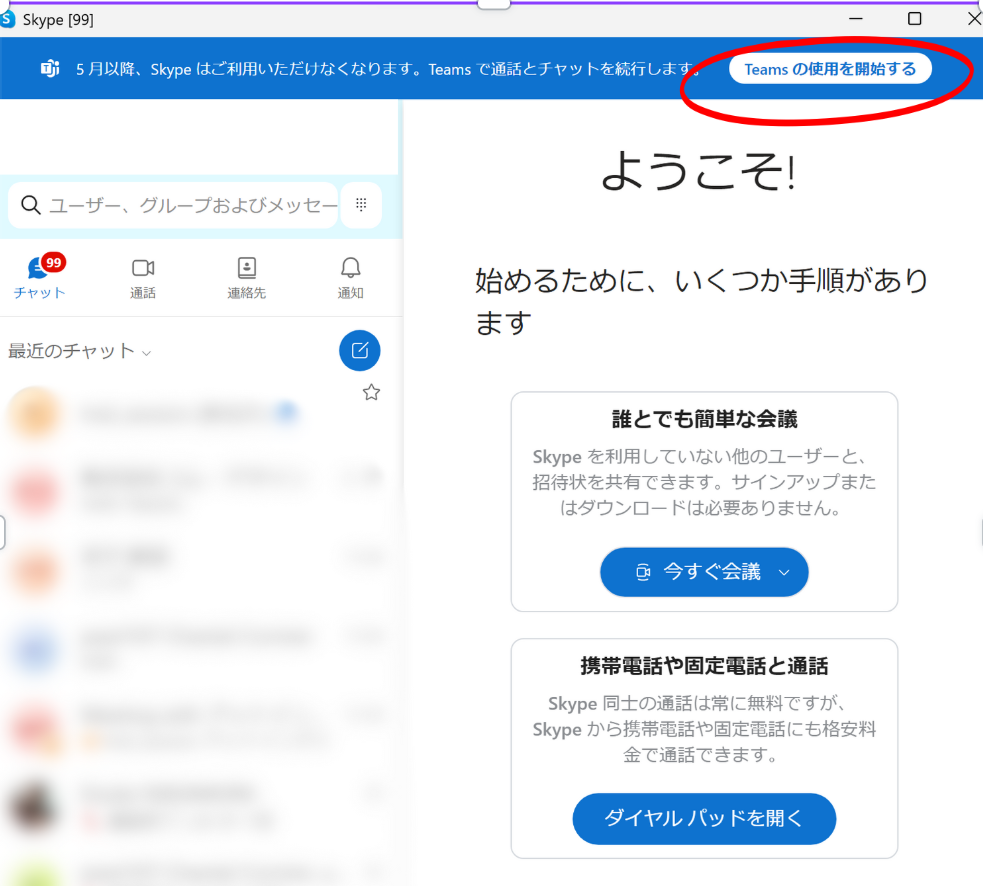Expand the 今すぐ会議 dropdown chevron

pyautogui.click(x=784, y=572)
